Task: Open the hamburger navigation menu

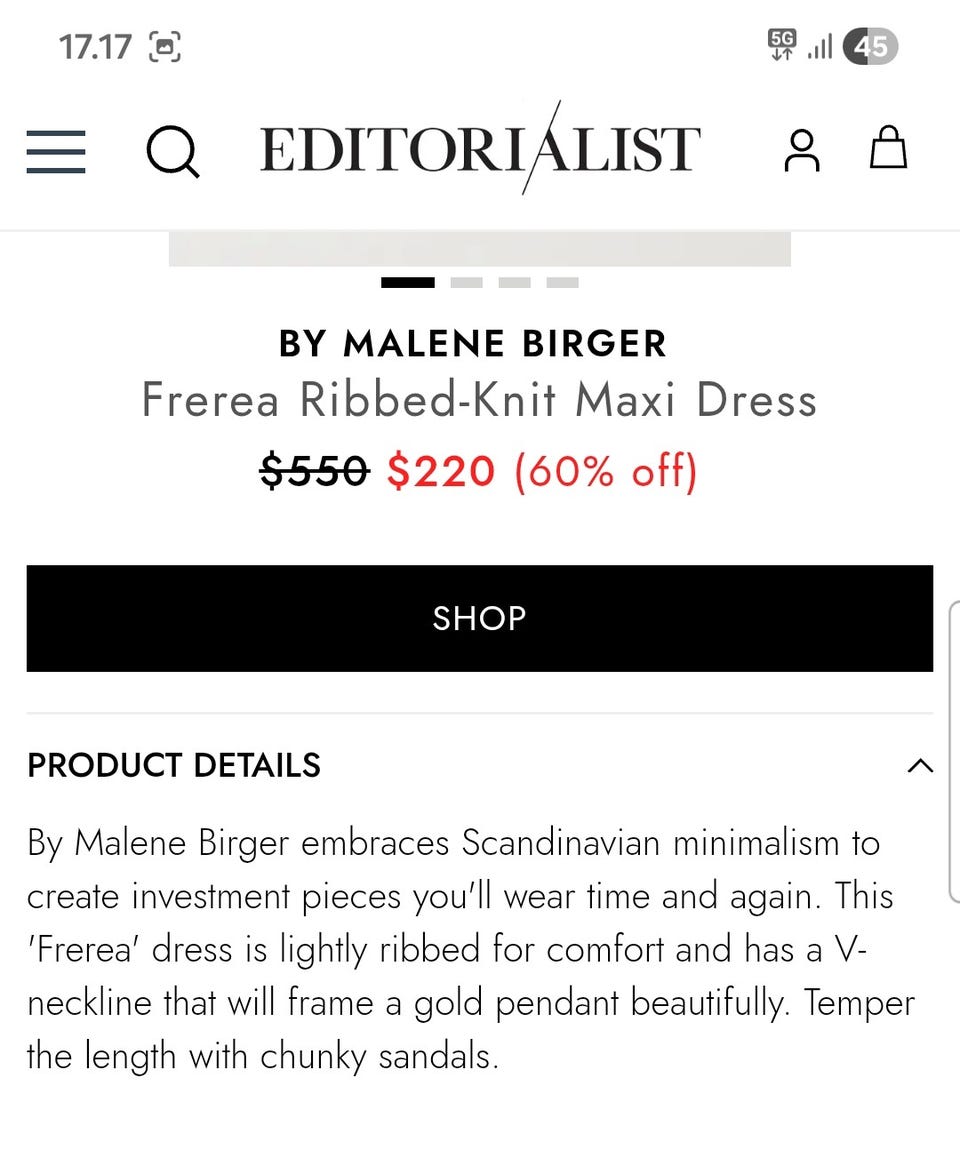Action: click(56, 152)
